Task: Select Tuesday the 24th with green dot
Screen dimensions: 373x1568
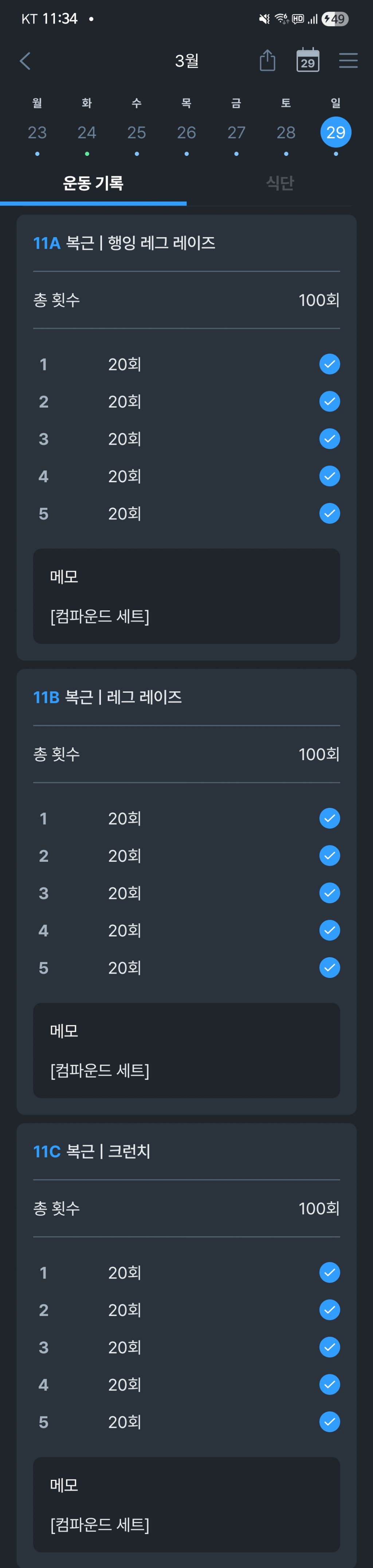Action: coord(87,133)
